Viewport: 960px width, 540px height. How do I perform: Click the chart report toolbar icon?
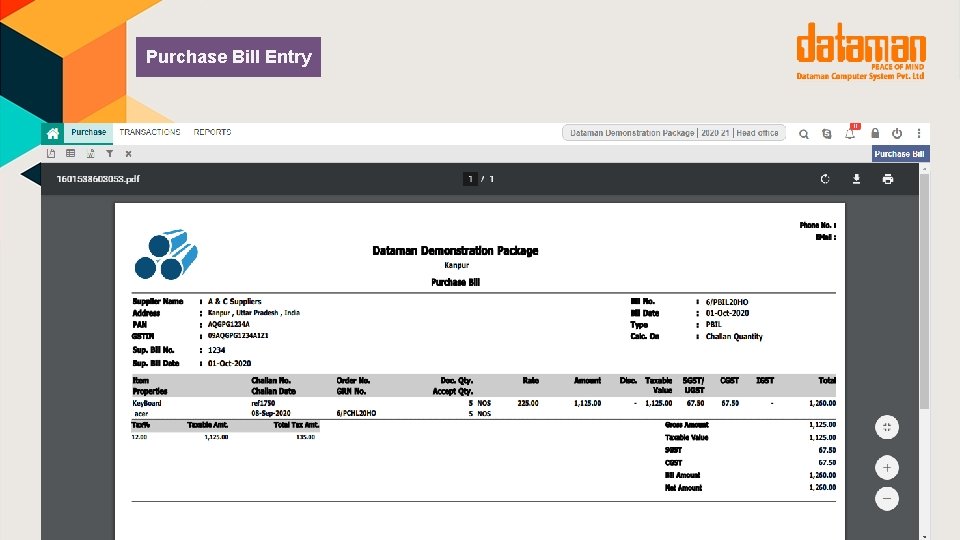90,154
